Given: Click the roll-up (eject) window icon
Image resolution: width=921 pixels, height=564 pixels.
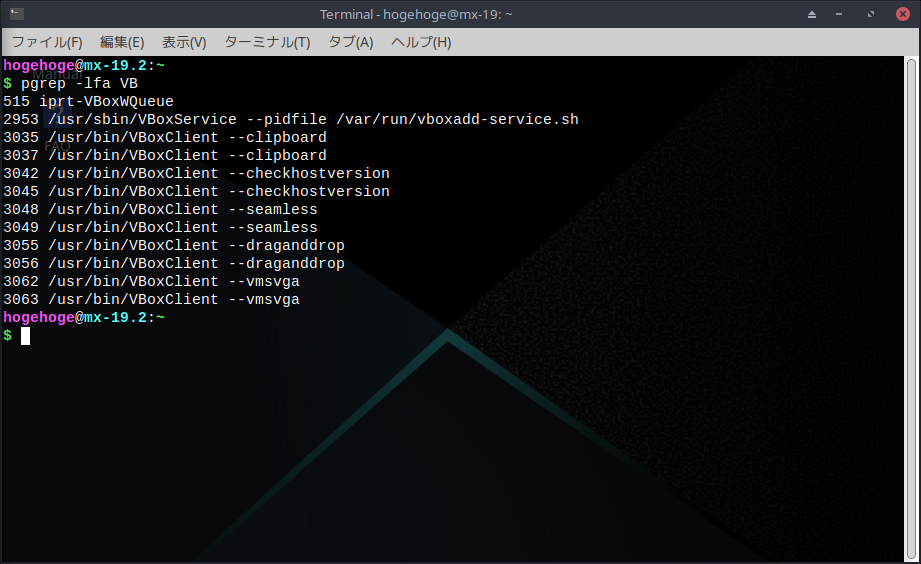Looking at the screenshot, I should pos(812,14).
